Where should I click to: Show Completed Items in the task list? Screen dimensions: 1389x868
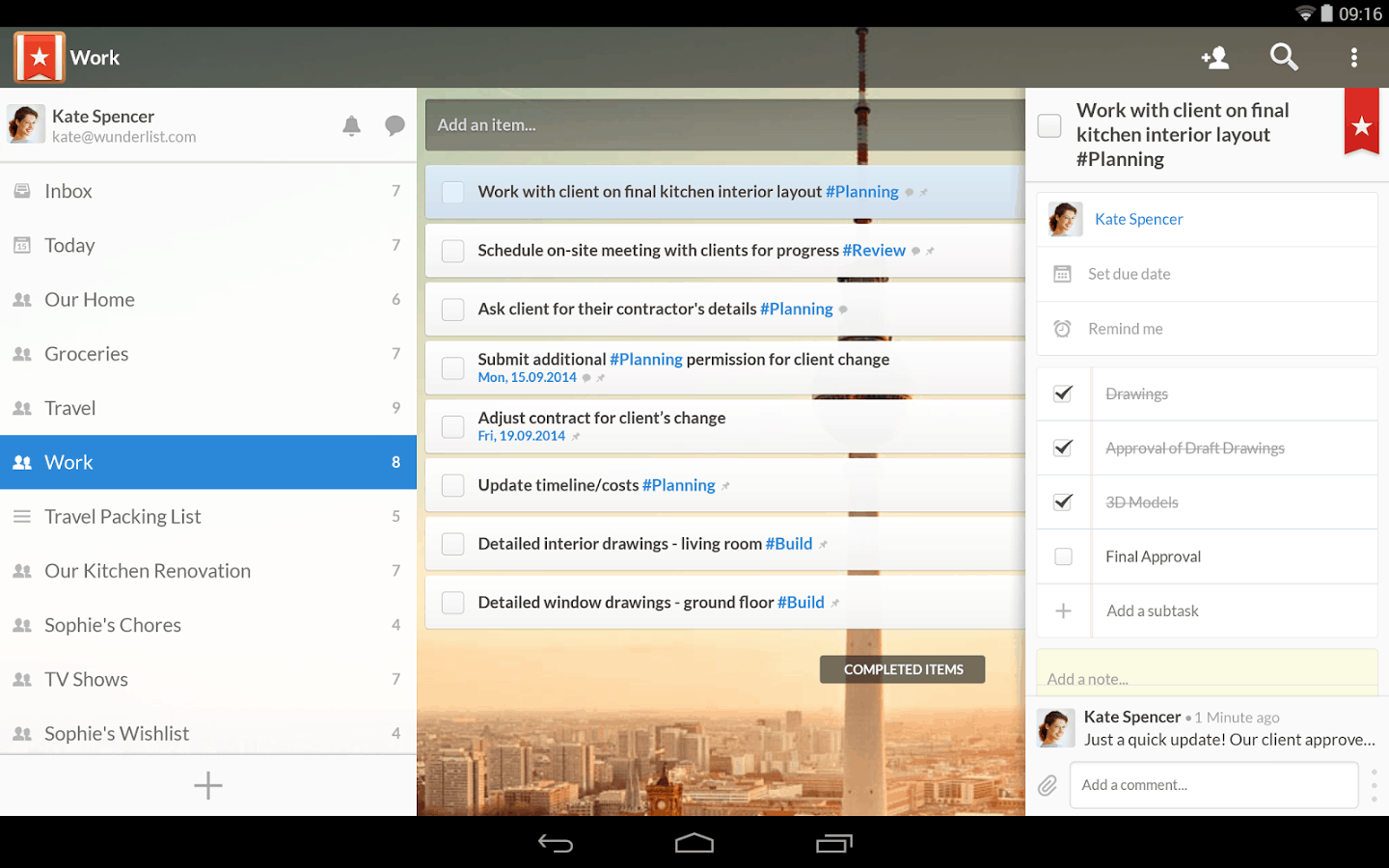click(x=902, y=668)
